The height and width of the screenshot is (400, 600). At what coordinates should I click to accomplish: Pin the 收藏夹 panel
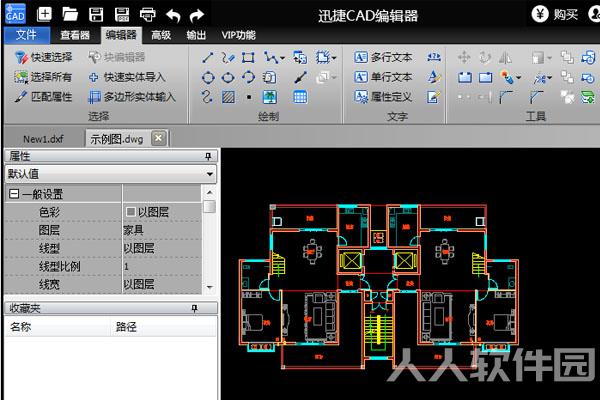(195, 308)
